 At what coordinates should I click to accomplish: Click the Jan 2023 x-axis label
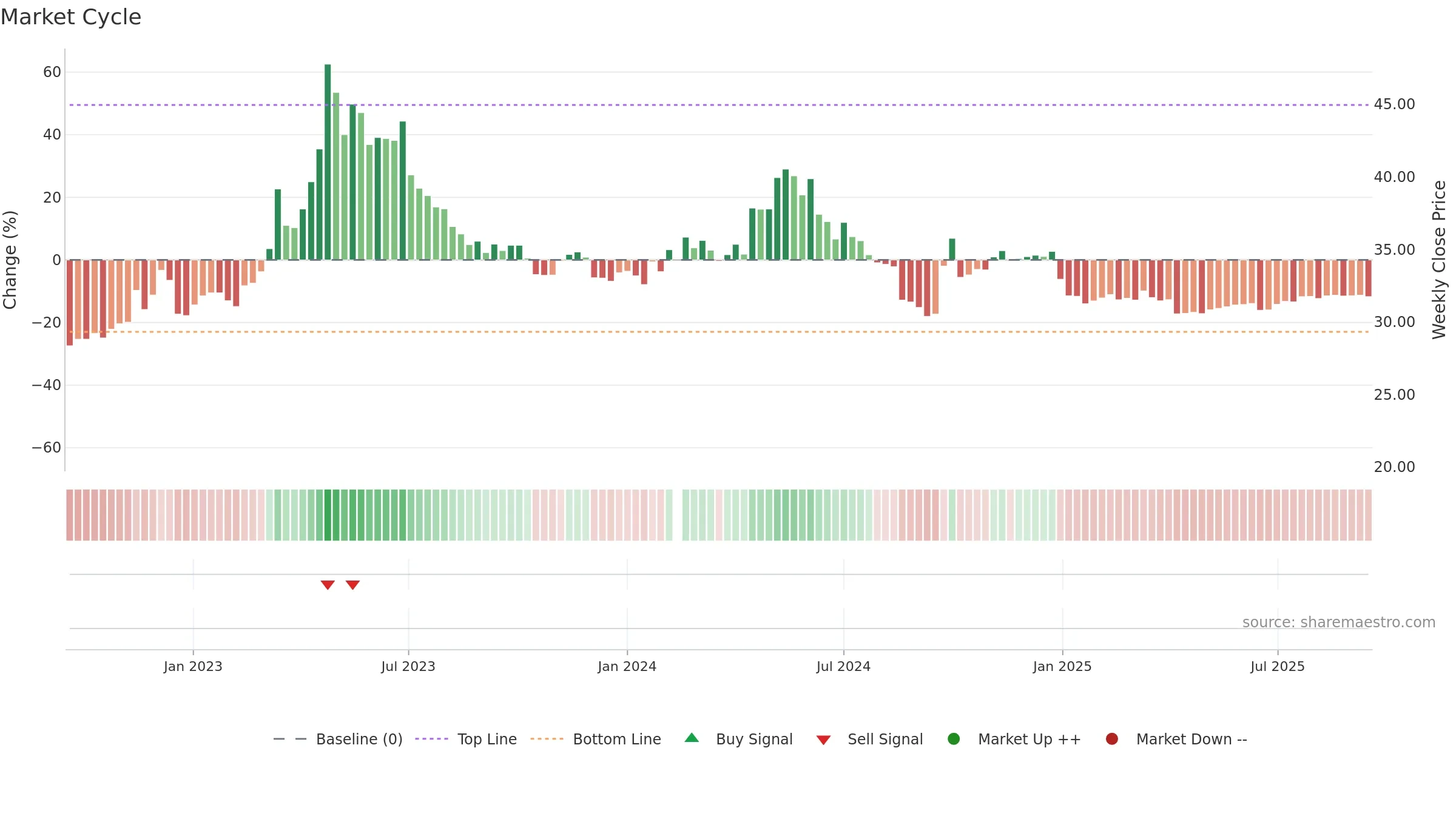(x=193, y=666)
